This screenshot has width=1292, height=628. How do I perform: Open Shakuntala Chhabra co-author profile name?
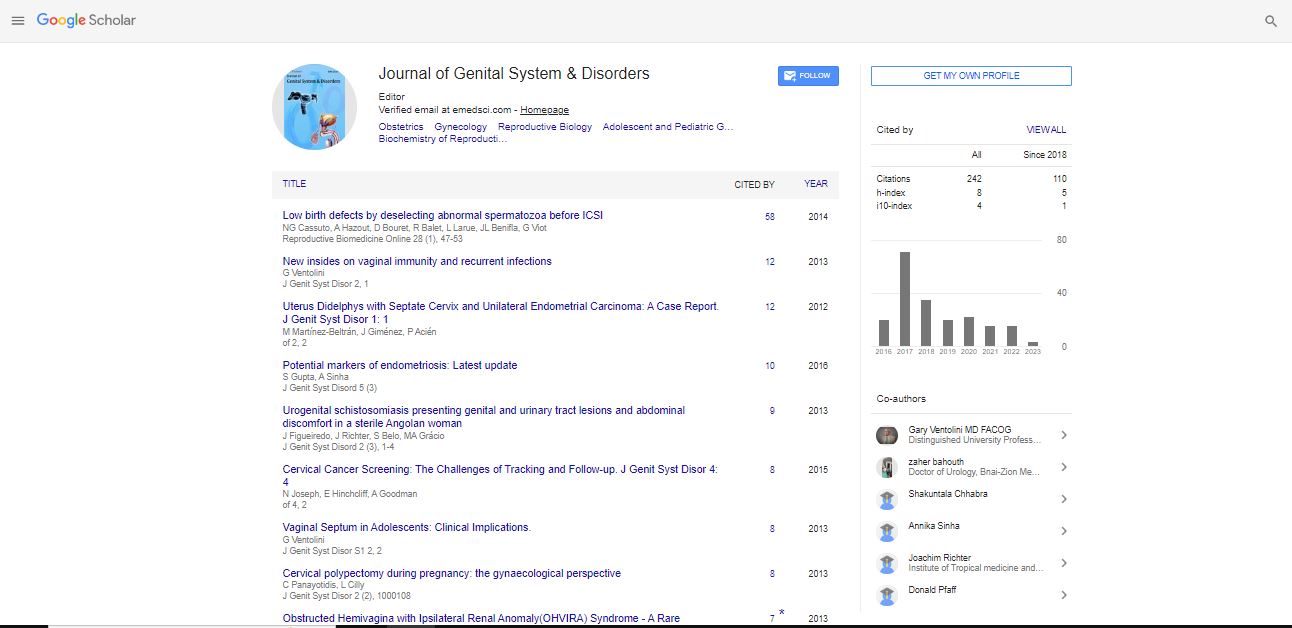946,494
